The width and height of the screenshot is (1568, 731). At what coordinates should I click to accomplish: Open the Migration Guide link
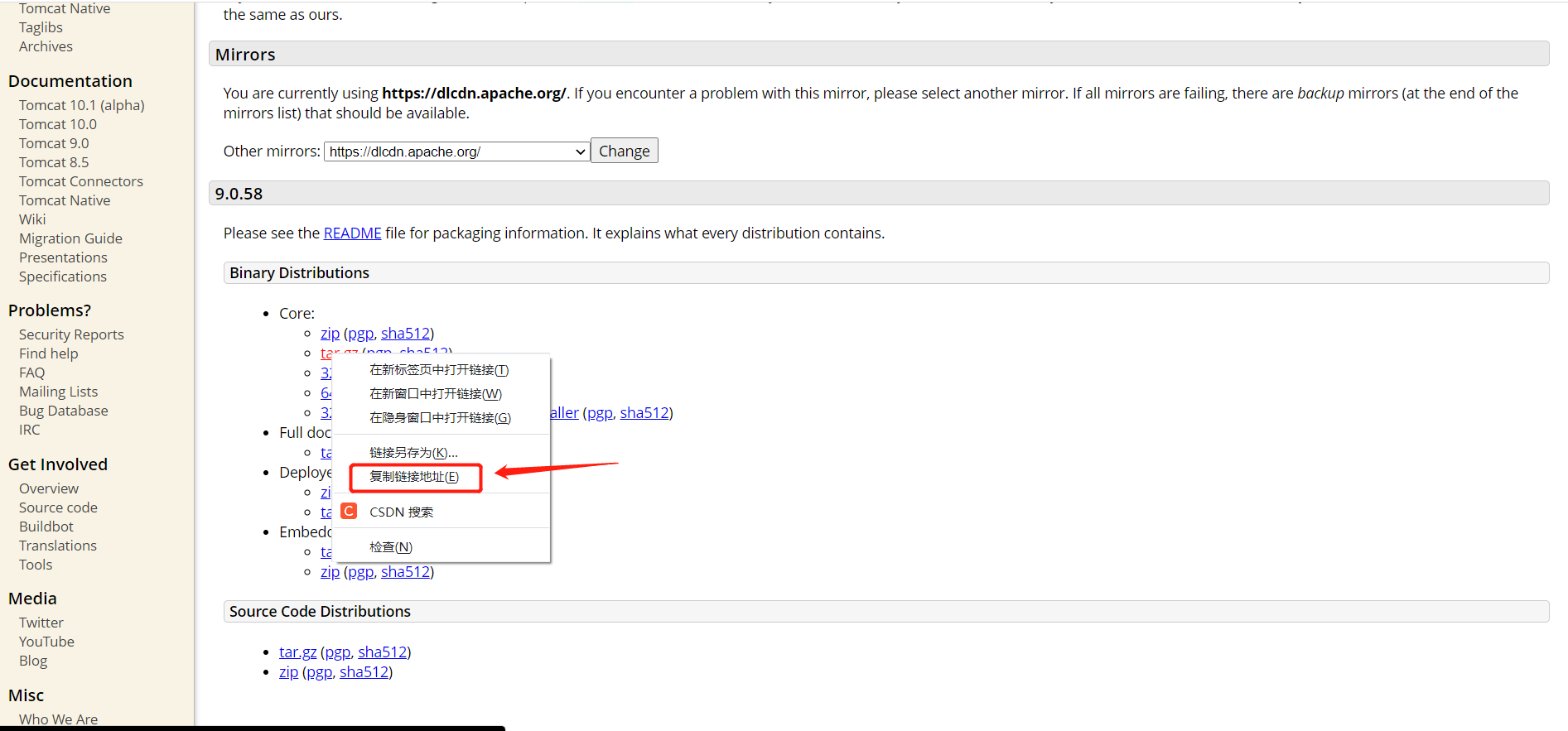tap(70, 238)
